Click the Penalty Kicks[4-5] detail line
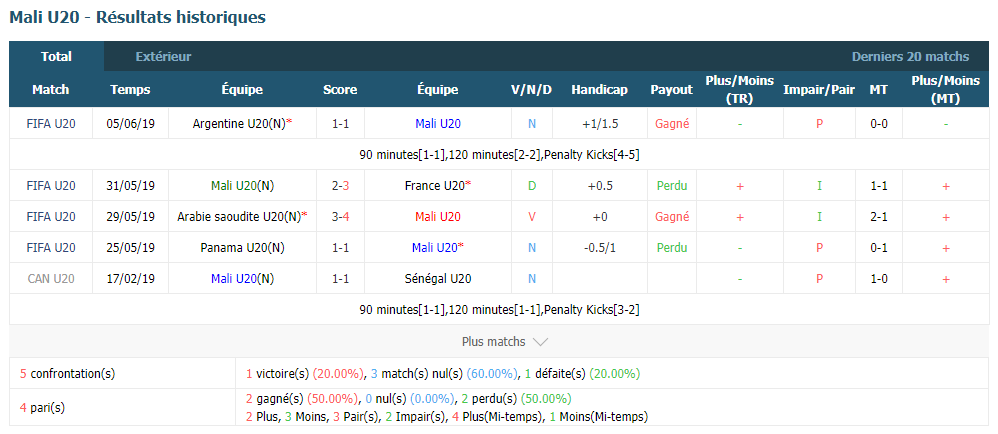Screen dimensions: 998x434 click(x=500, y=155)
